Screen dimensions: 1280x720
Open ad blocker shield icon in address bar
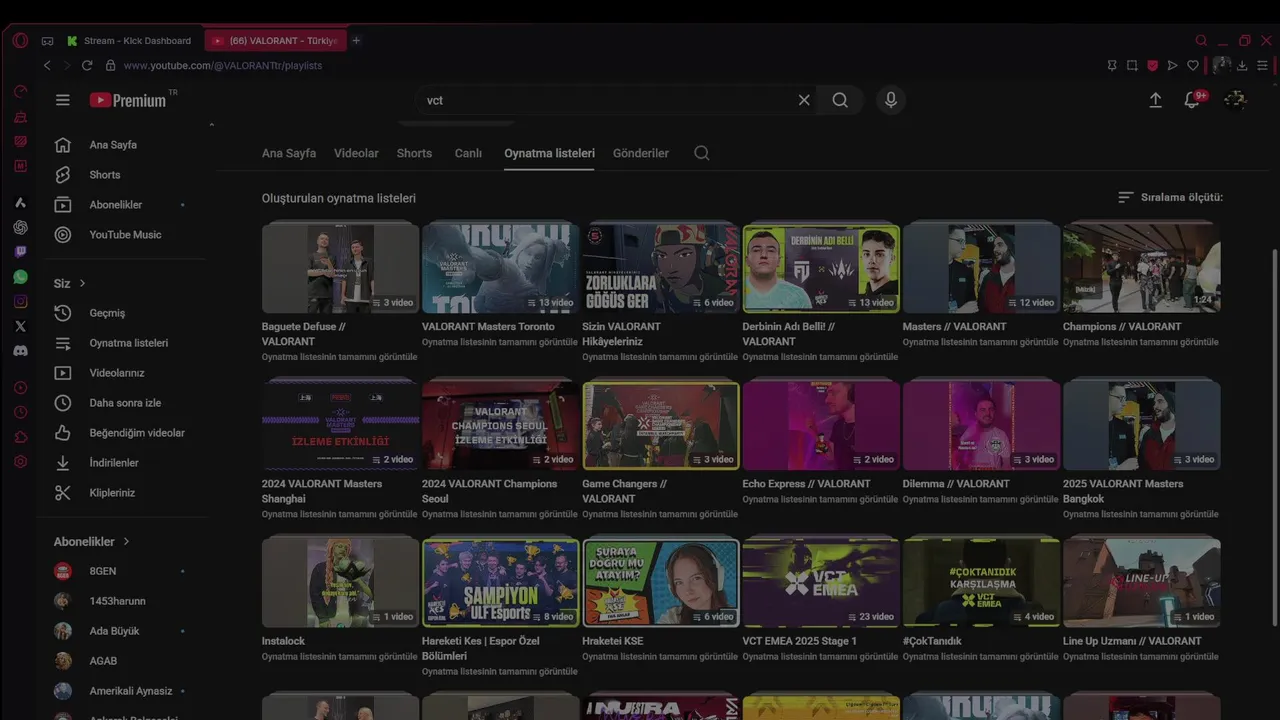point(1152,65)
